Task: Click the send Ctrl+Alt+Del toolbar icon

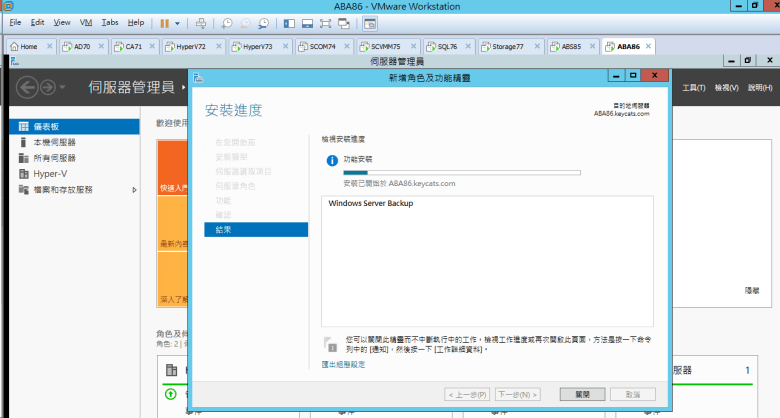Action: pyautogui.click(x=201, y=22)
